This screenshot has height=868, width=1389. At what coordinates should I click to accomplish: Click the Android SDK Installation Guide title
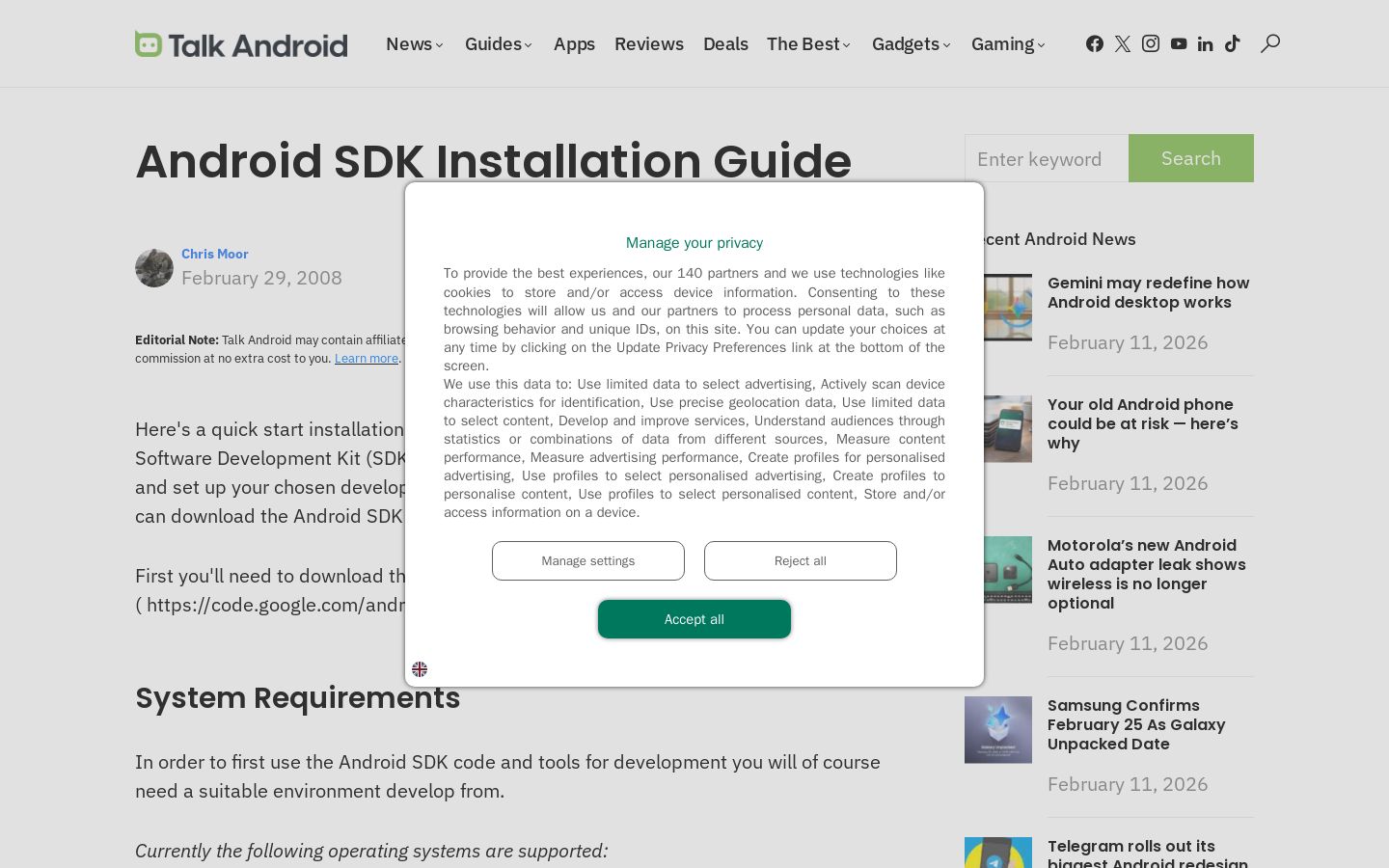[x=494, y=161]
